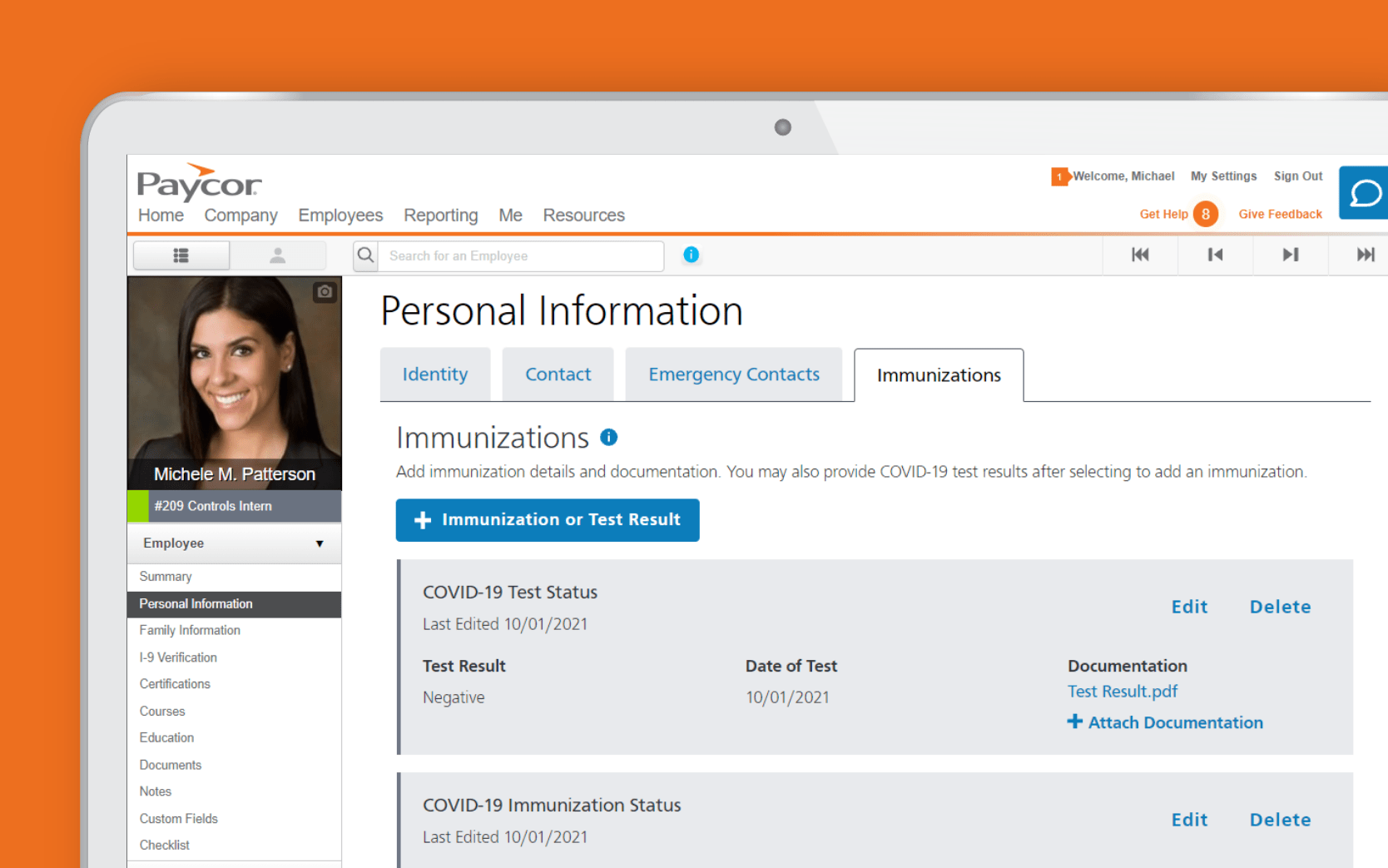Screen dimensions: 1388x868
Task: Switch to the Identity tab
Action: (435, 374)
